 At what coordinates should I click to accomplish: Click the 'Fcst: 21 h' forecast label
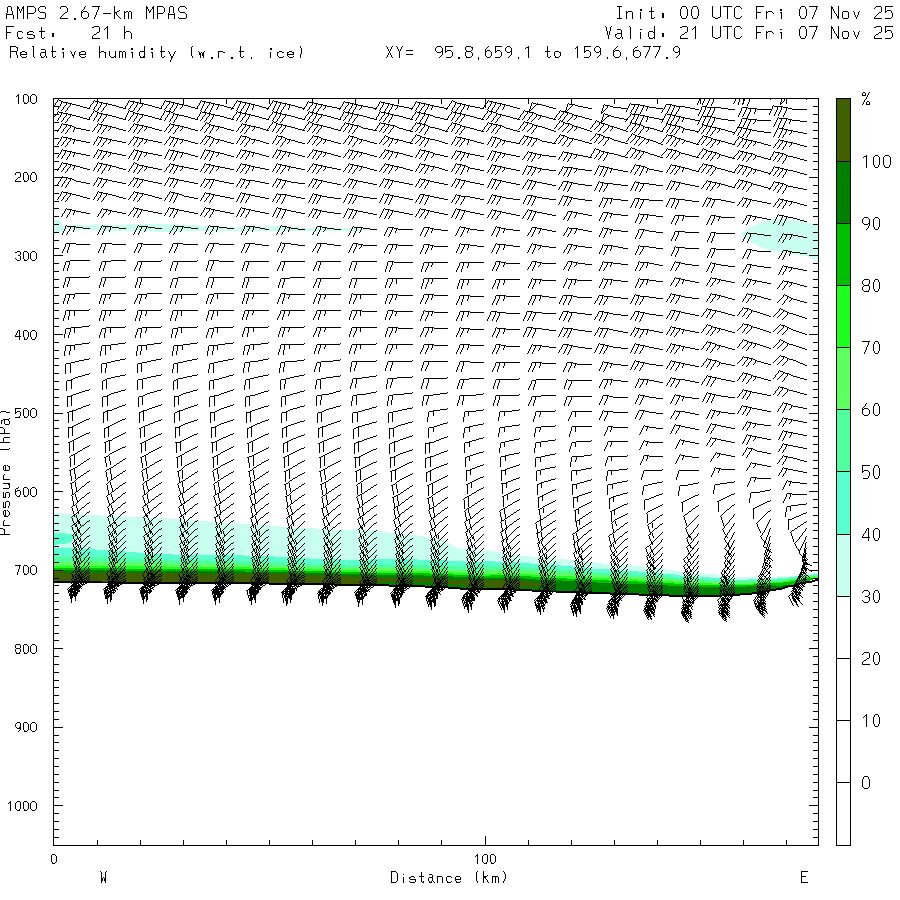coord(69,33)
